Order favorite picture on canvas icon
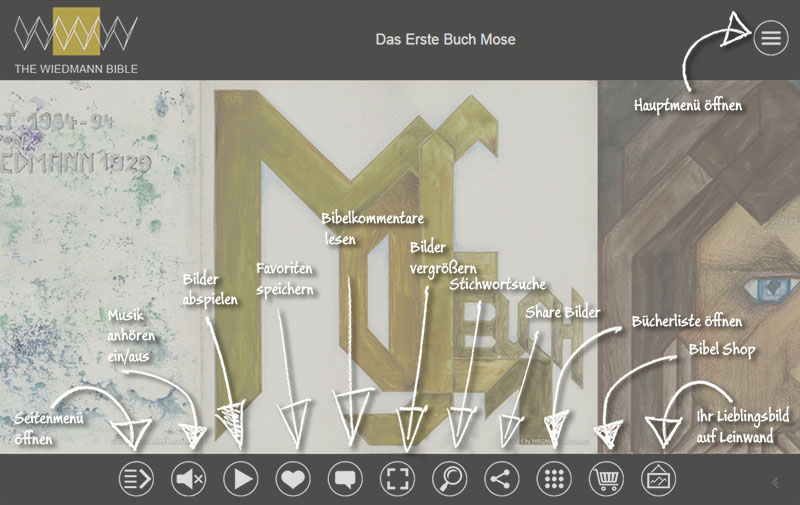Image resolution: width=800 pixels, height=505 pixels. pyautogui.click(x=658, y=479)
